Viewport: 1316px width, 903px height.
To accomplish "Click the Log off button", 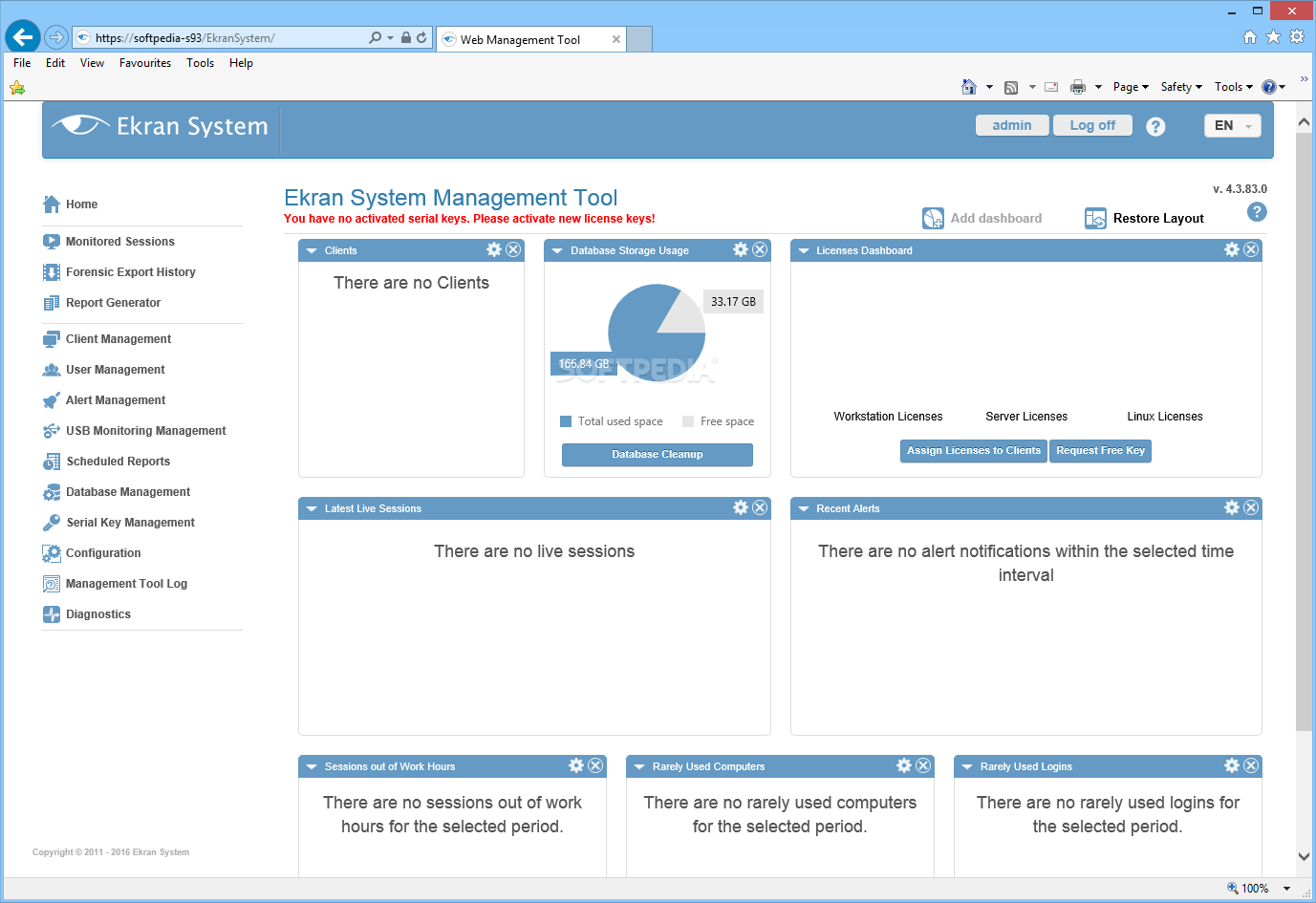I will point(1092,125).
